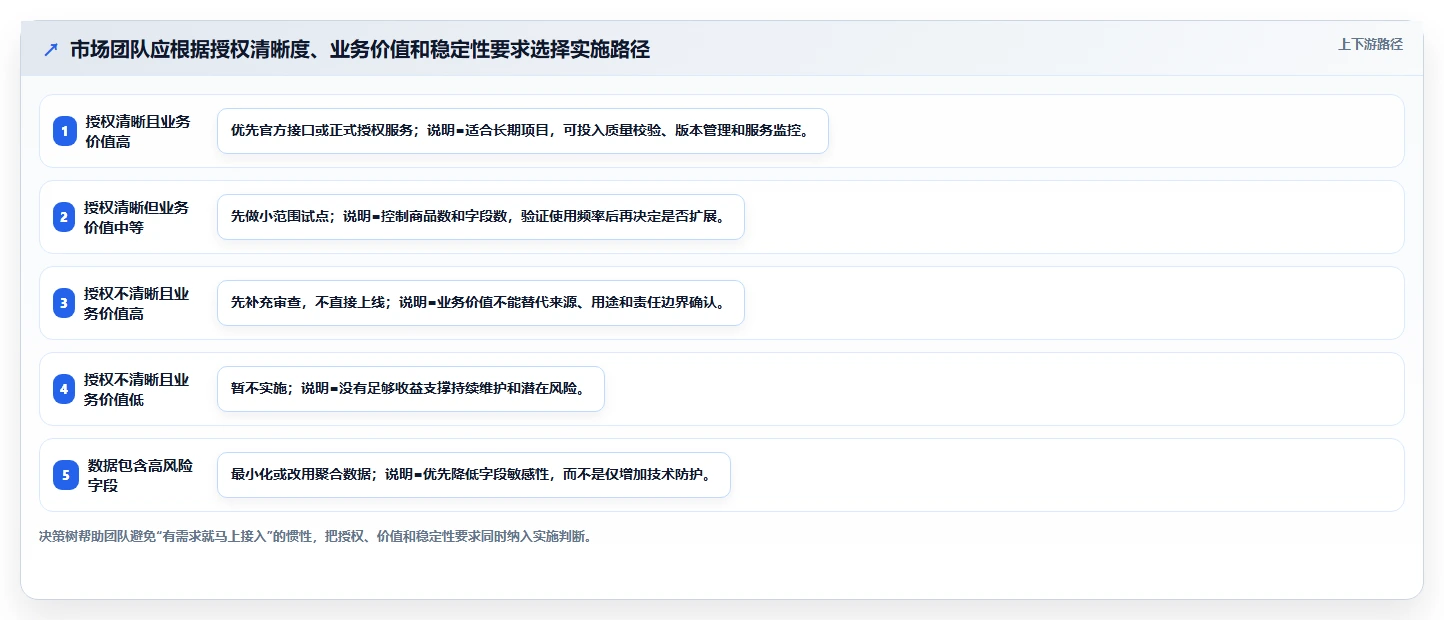
Task: Click the box 优先官方接口或正式授权服务
Action: coord(523,131)
